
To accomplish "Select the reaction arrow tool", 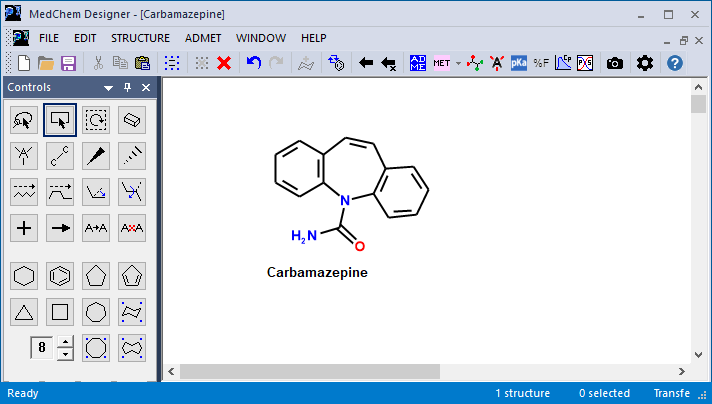I will [60, 228].
